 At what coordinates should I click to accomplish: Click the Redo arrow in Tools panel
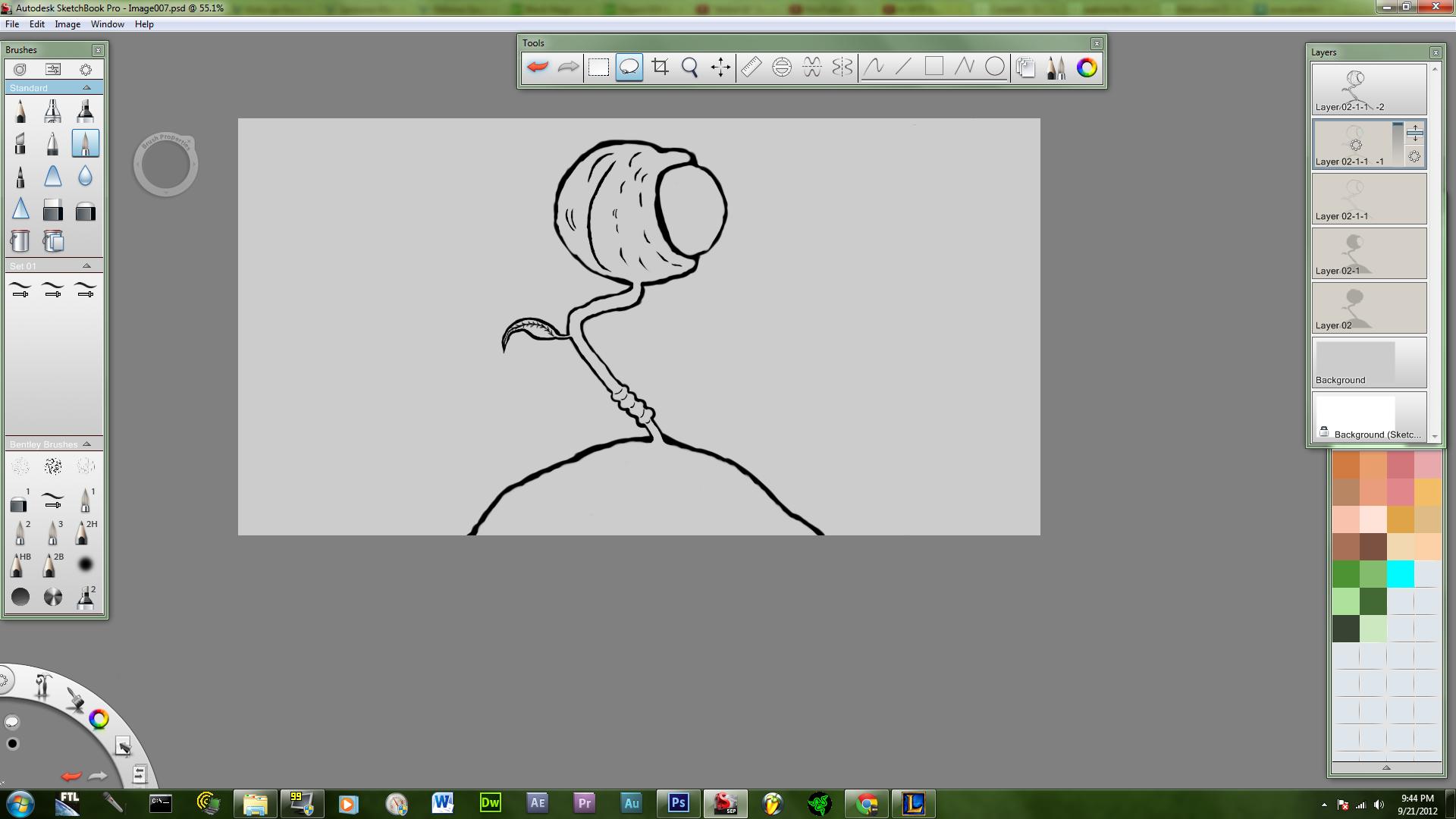(x=568, y=67)
